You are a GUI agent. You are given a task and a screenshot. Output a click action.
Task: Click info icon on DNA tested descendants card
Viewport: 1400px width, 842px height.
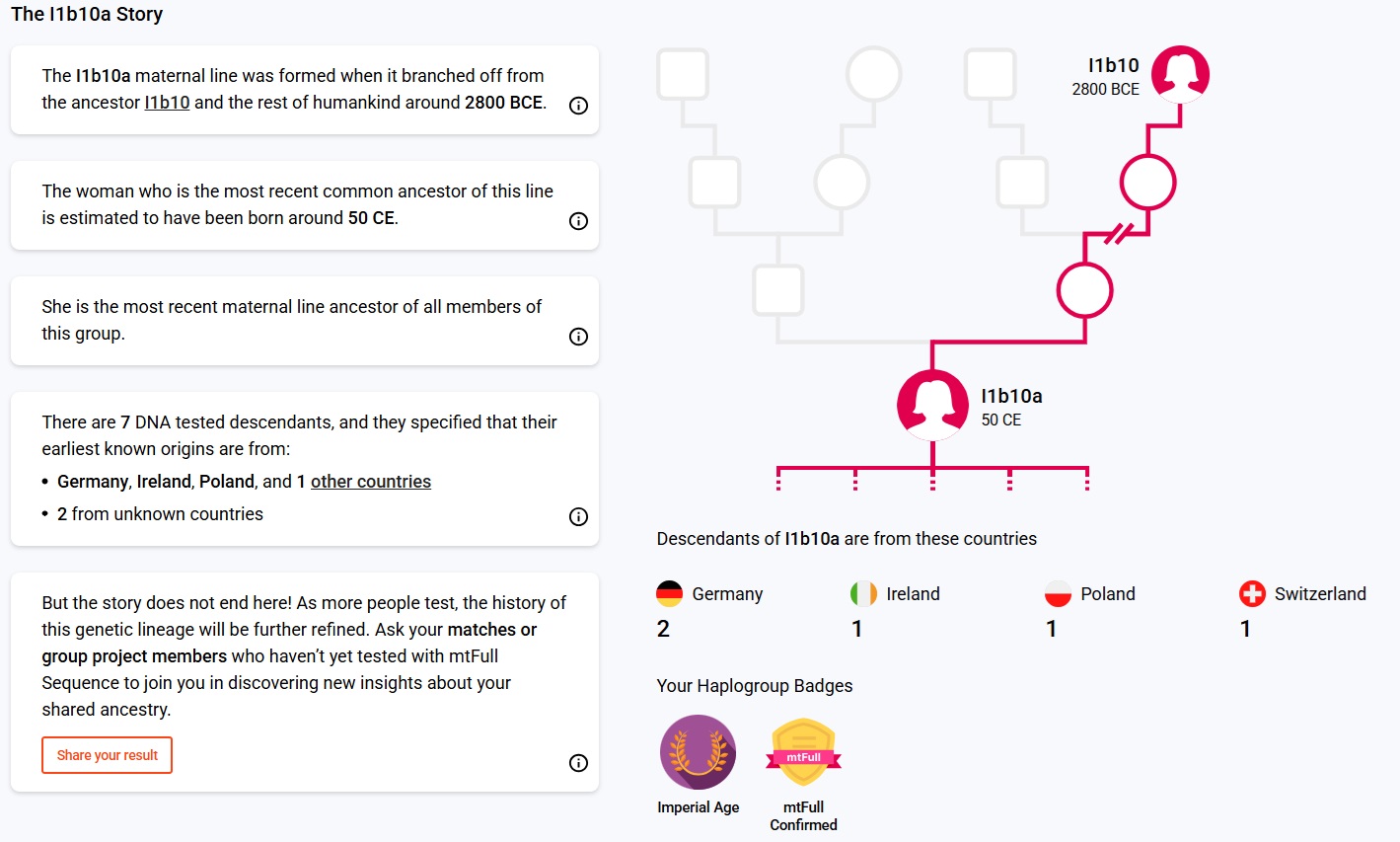[579, 517]
